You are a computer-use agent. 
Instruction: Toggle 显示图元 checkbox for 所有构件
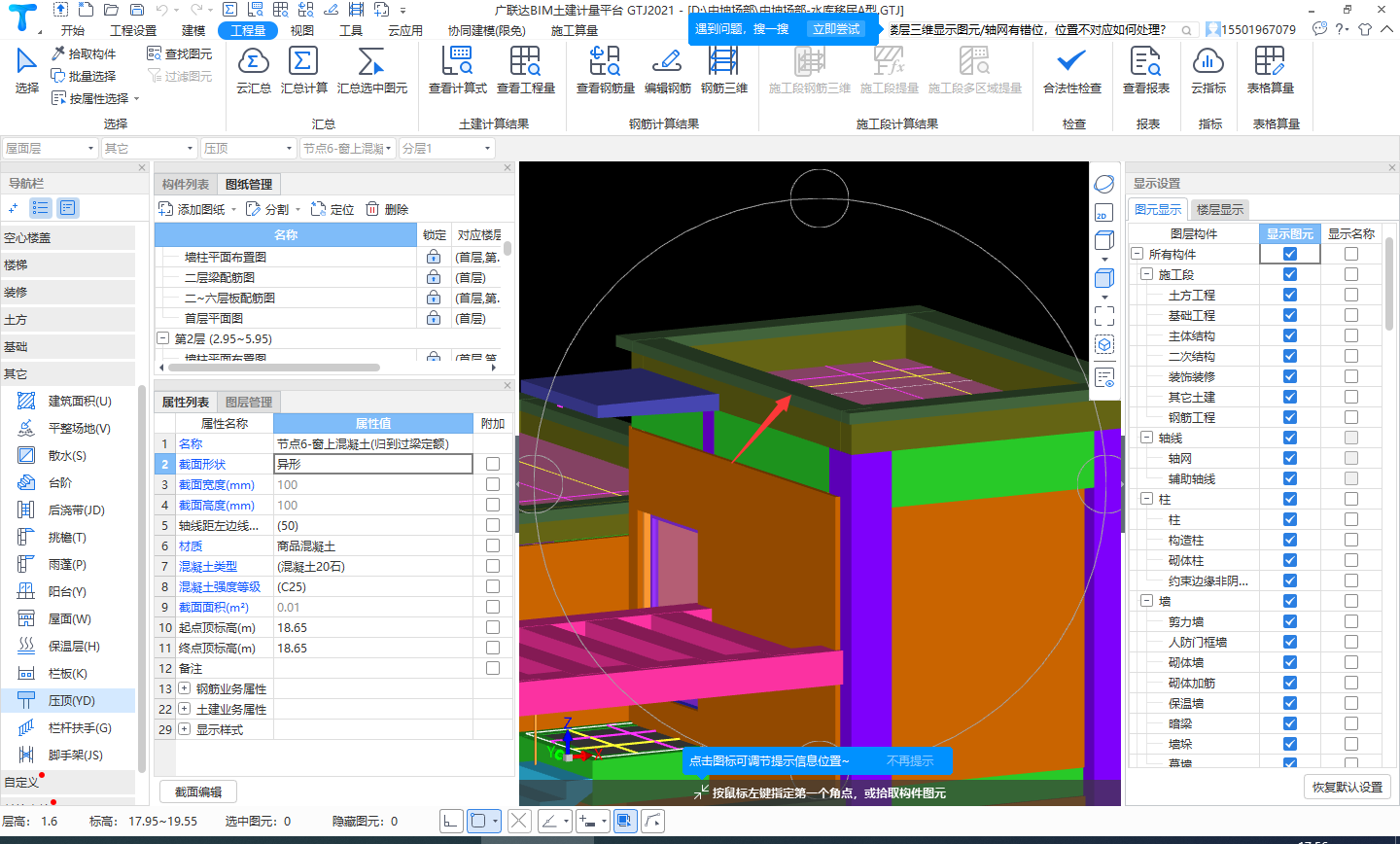[1289, 254]
